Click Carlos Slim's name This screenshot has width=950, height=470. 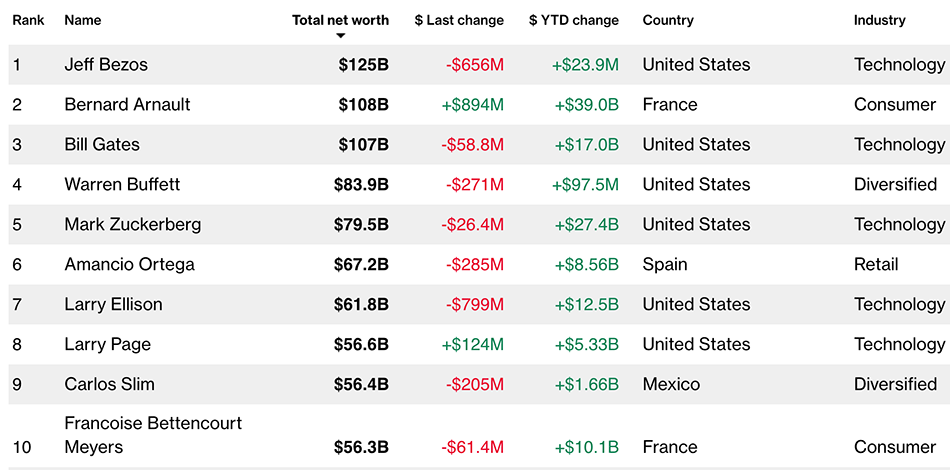point(109,385)
